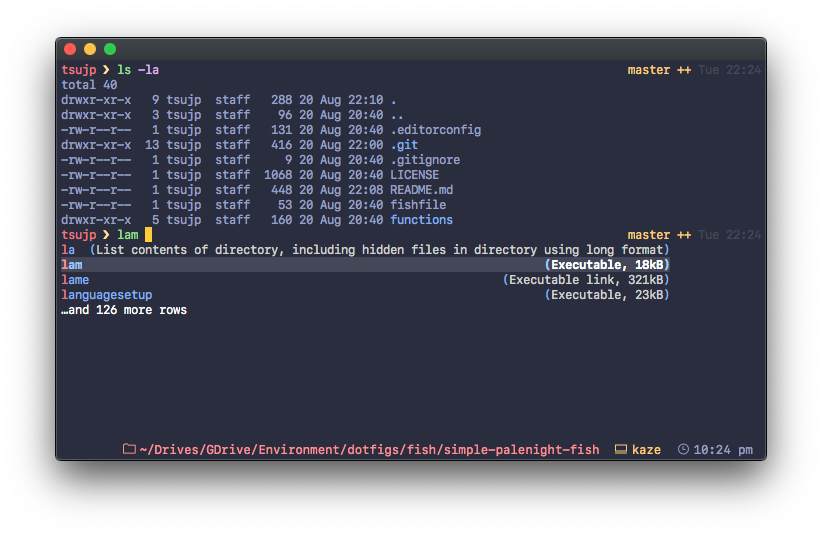Click the green zoom window button
Viewport: 822px width, 534px height.
110,49
